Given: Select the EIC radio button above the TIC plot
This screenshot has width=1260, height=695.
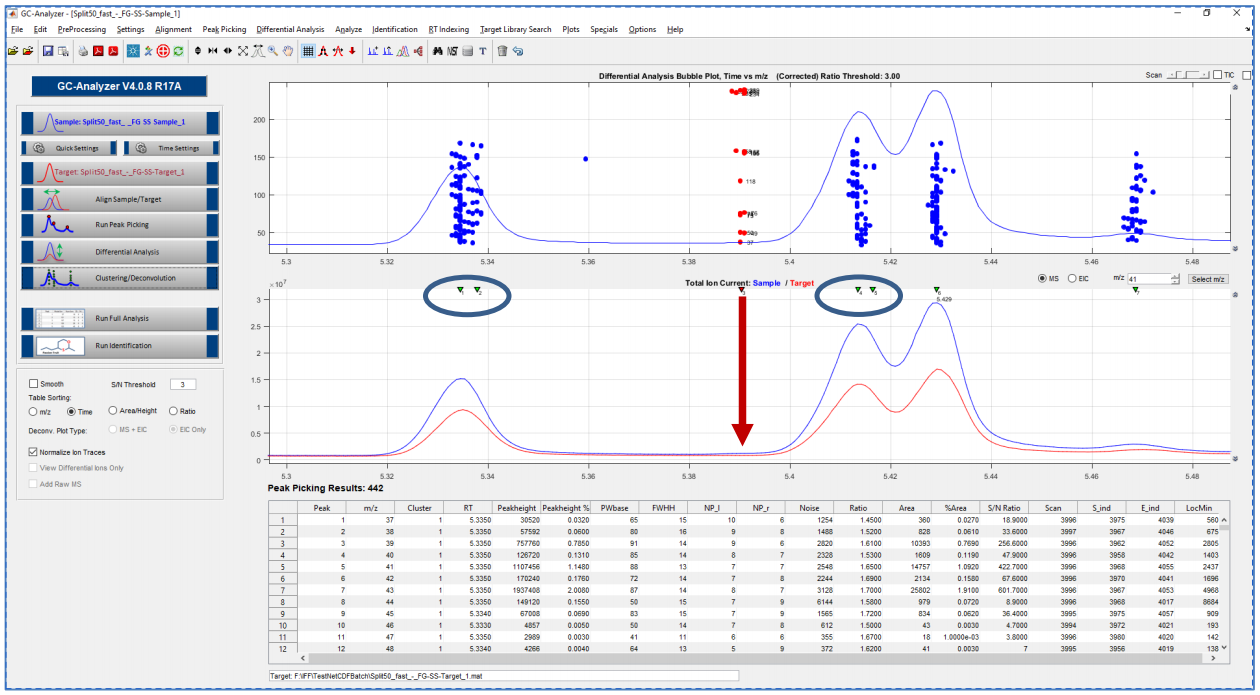Looking at the screenshot, I should [x=1074, y=279].
